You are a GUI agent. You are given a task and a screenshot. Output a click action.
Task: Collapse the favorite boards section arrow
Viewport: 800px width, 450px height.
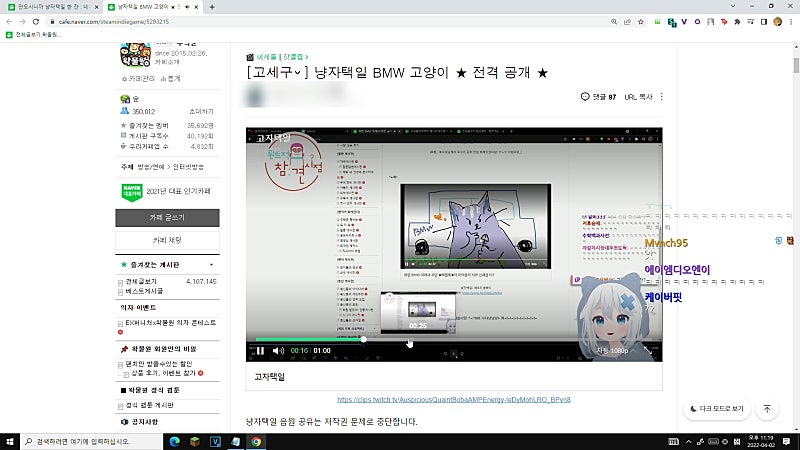point(211,265)
